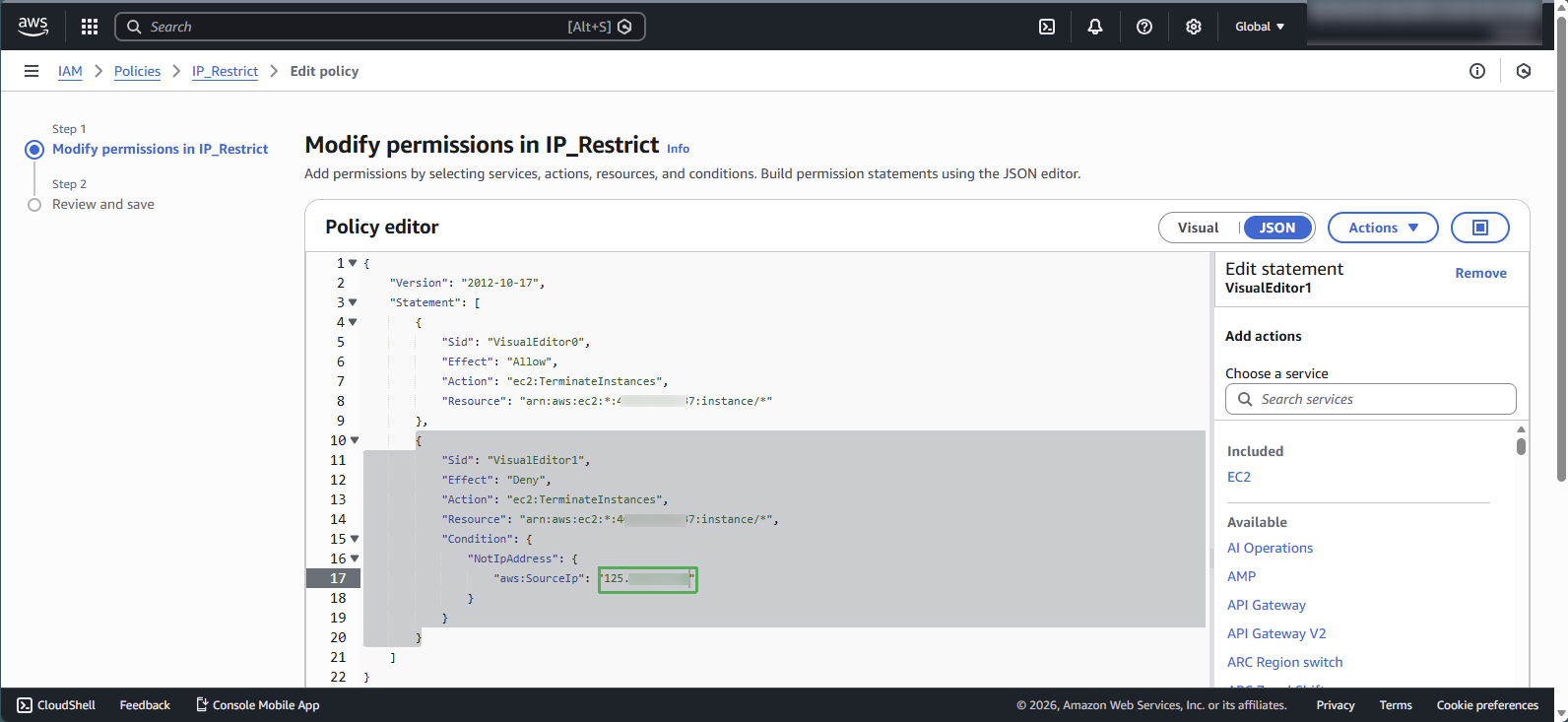Click the CloudShell icon in the footer
1568x722 pixels.
pyautogui.click(x=25, y=705)
